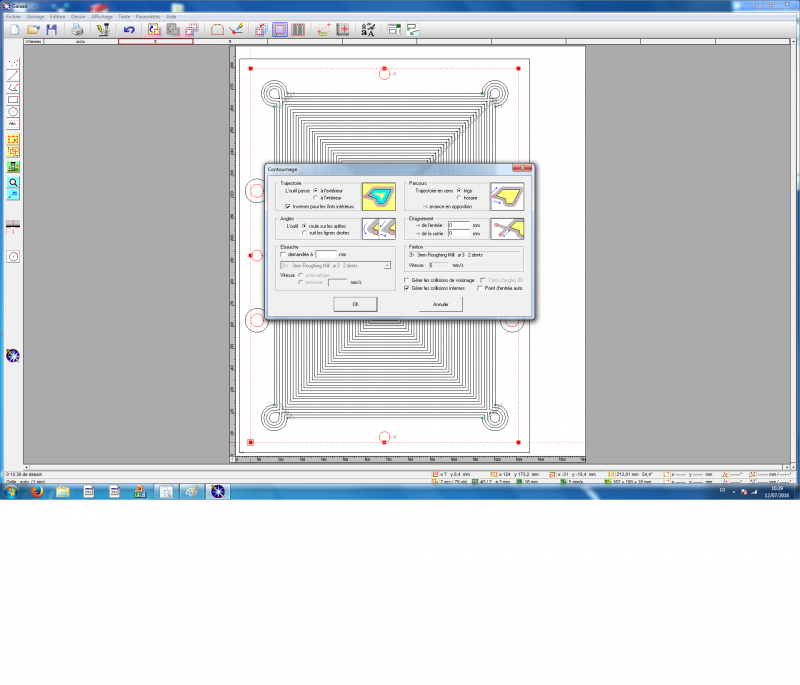Open folder icon in top toolbar

pyautogui.click(x=33, y=30)
